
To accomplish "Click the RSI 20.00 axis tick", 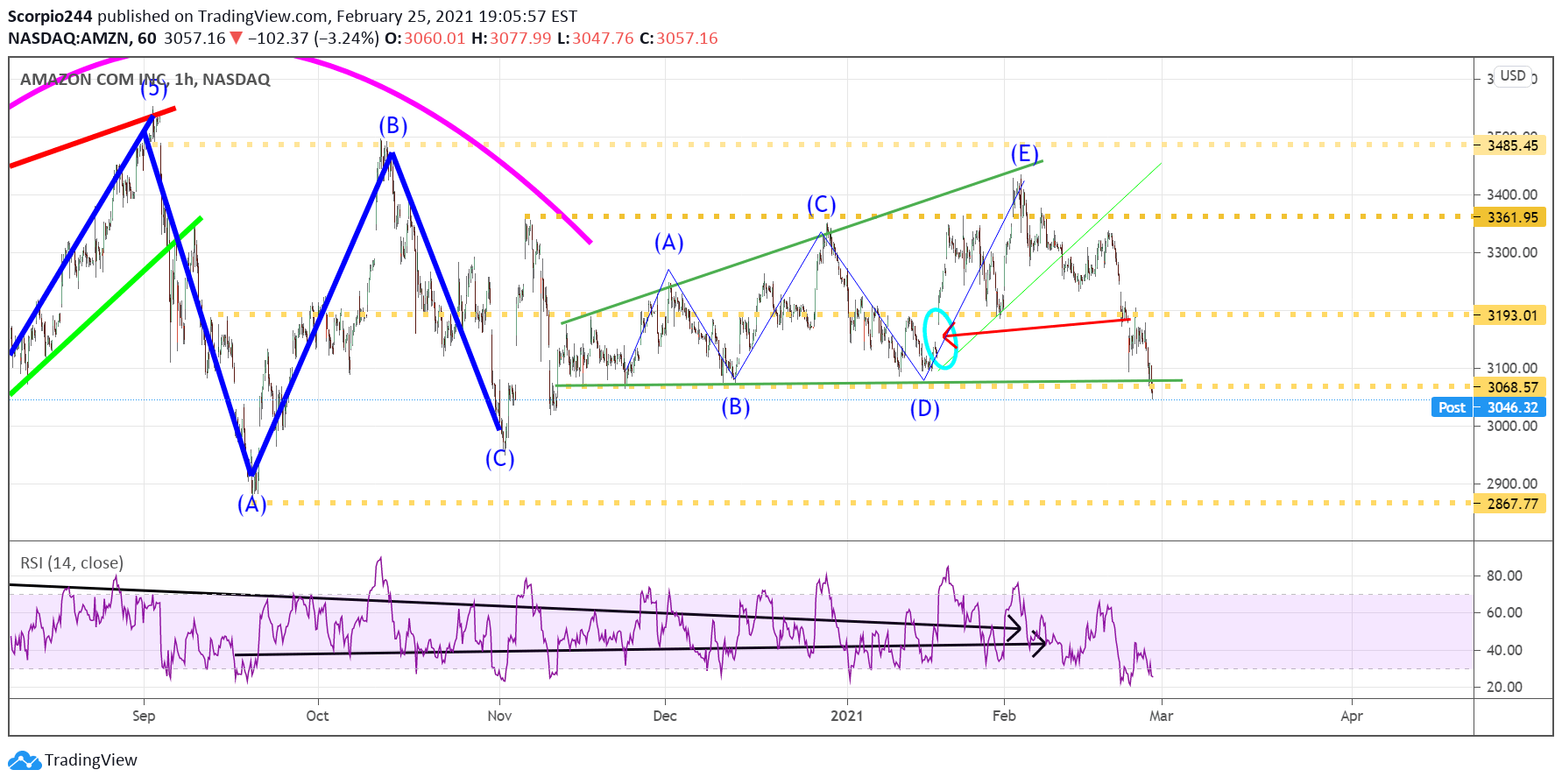I will pos(1504,687).
